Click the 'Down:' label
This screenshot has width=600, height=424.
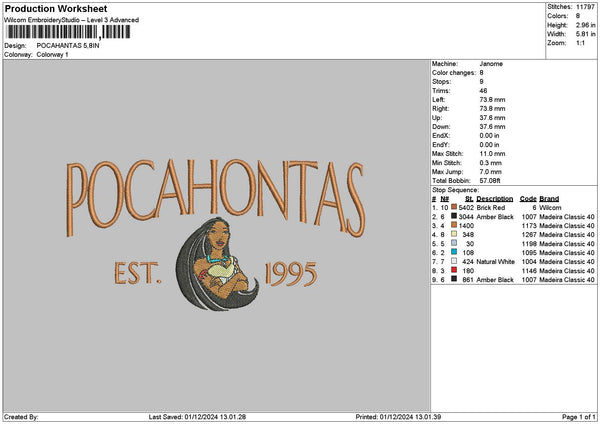coord(441,126)
